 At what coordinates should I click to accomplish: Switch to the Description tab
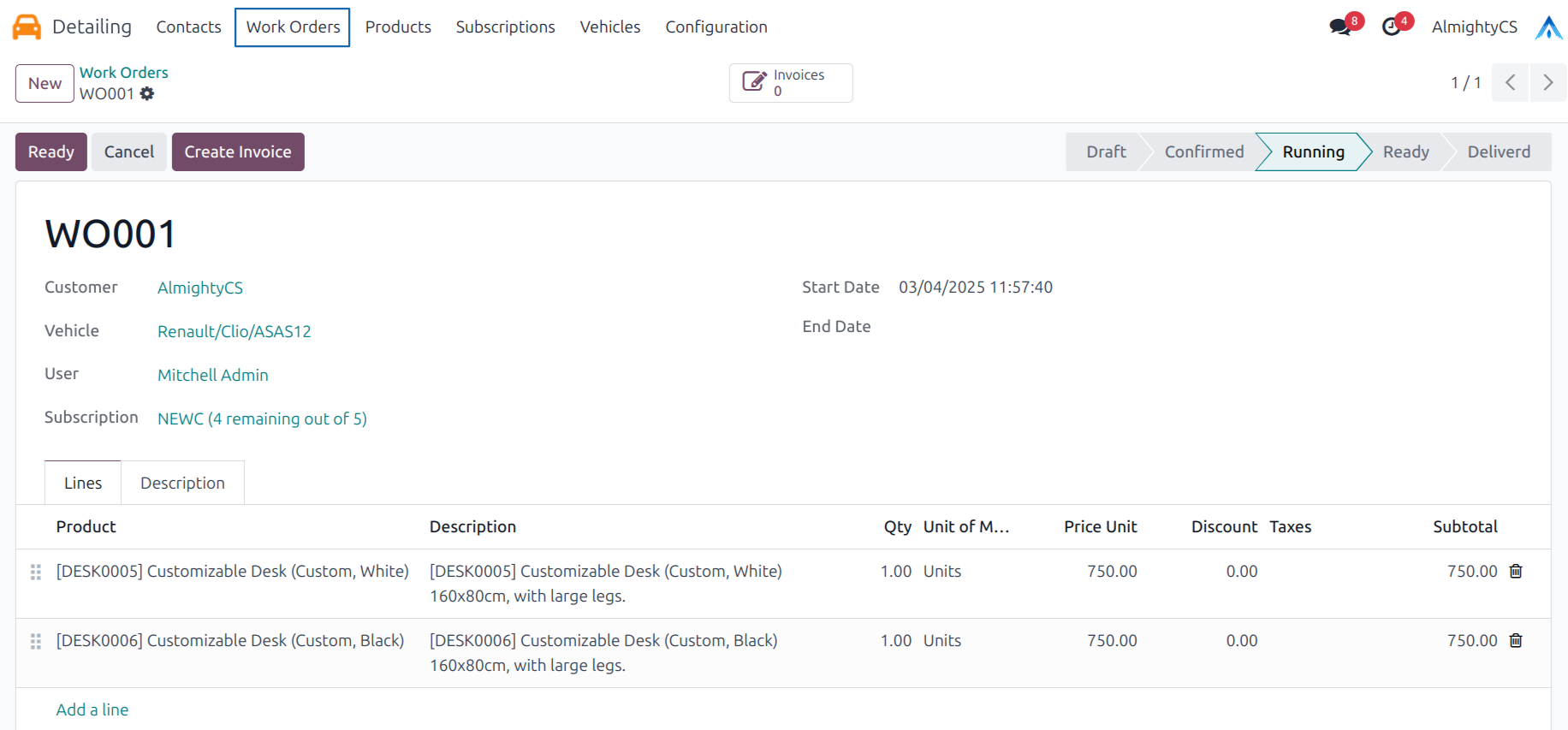click(182, 484)
